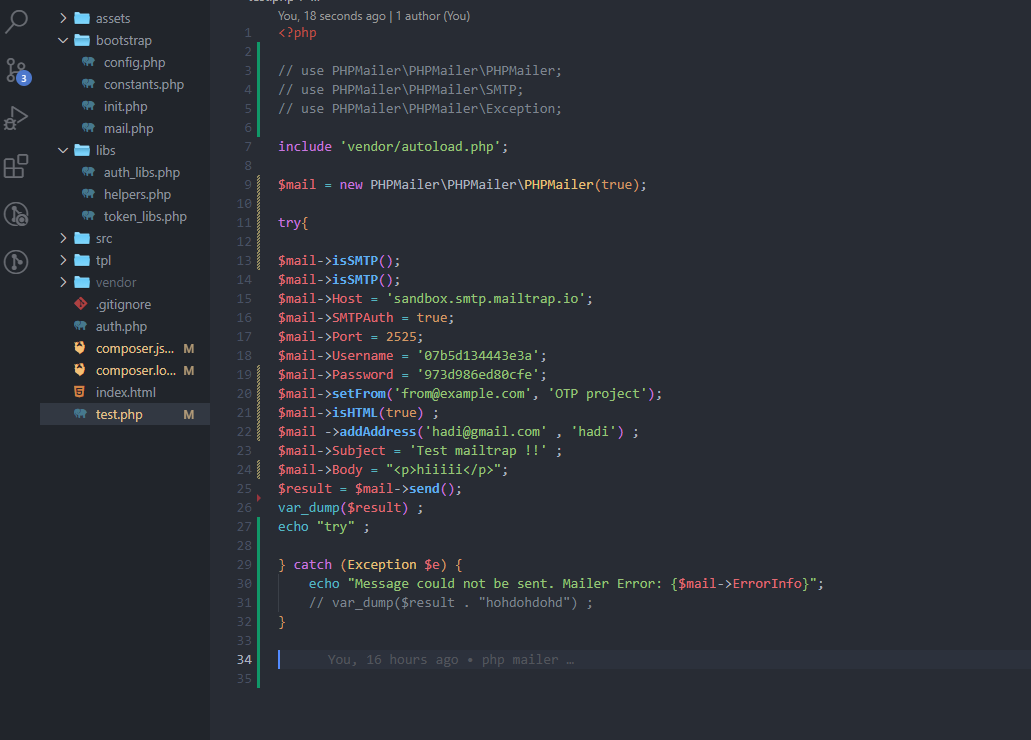This screenshot has width=1031, height=740.
Task: Select the vendor folder name
Action: (116, 283)
